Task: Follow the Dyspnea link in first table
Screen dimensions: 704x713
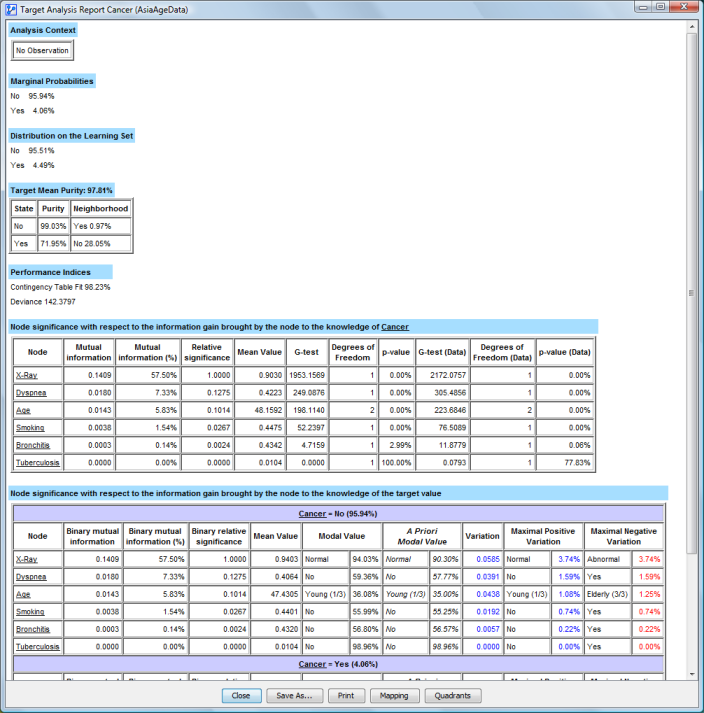Action: click(x=30, y=392)
